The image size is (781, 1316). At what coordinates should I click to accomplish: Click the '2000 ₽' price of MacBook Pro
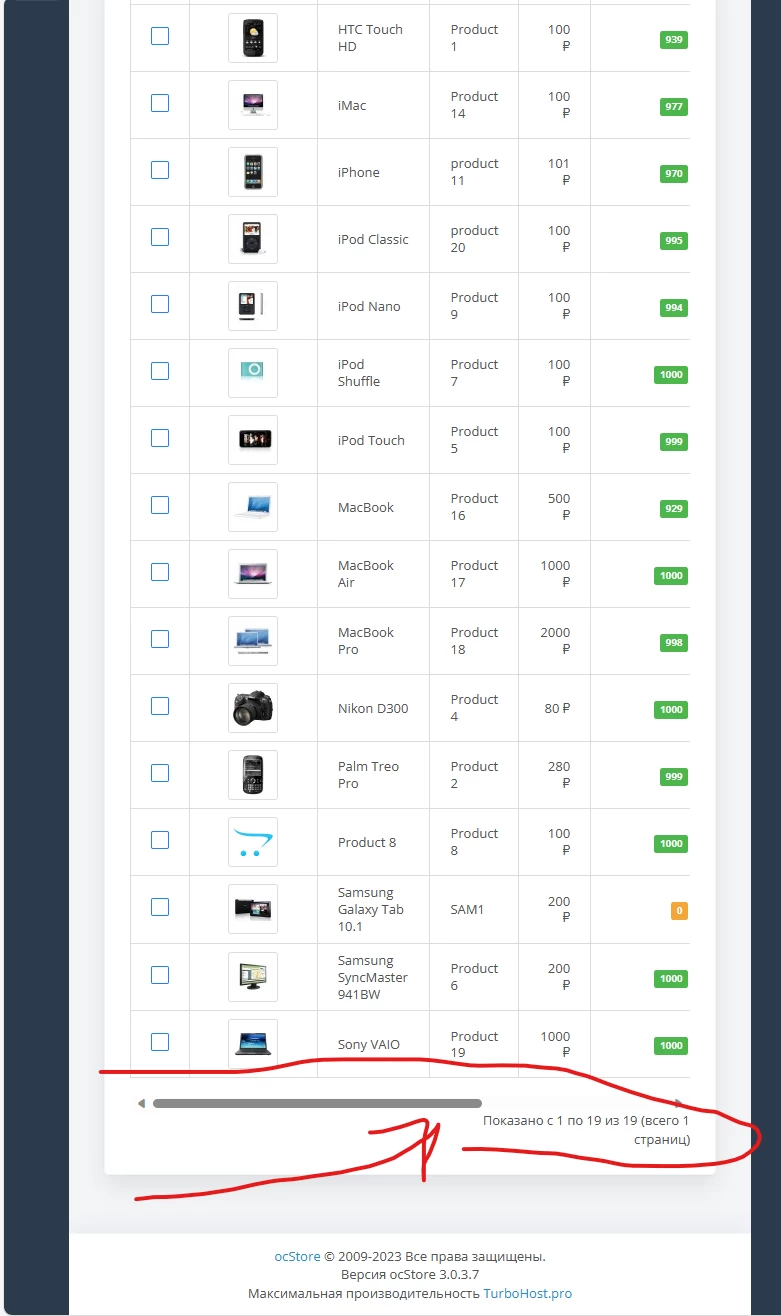click(x=555, y=641)
